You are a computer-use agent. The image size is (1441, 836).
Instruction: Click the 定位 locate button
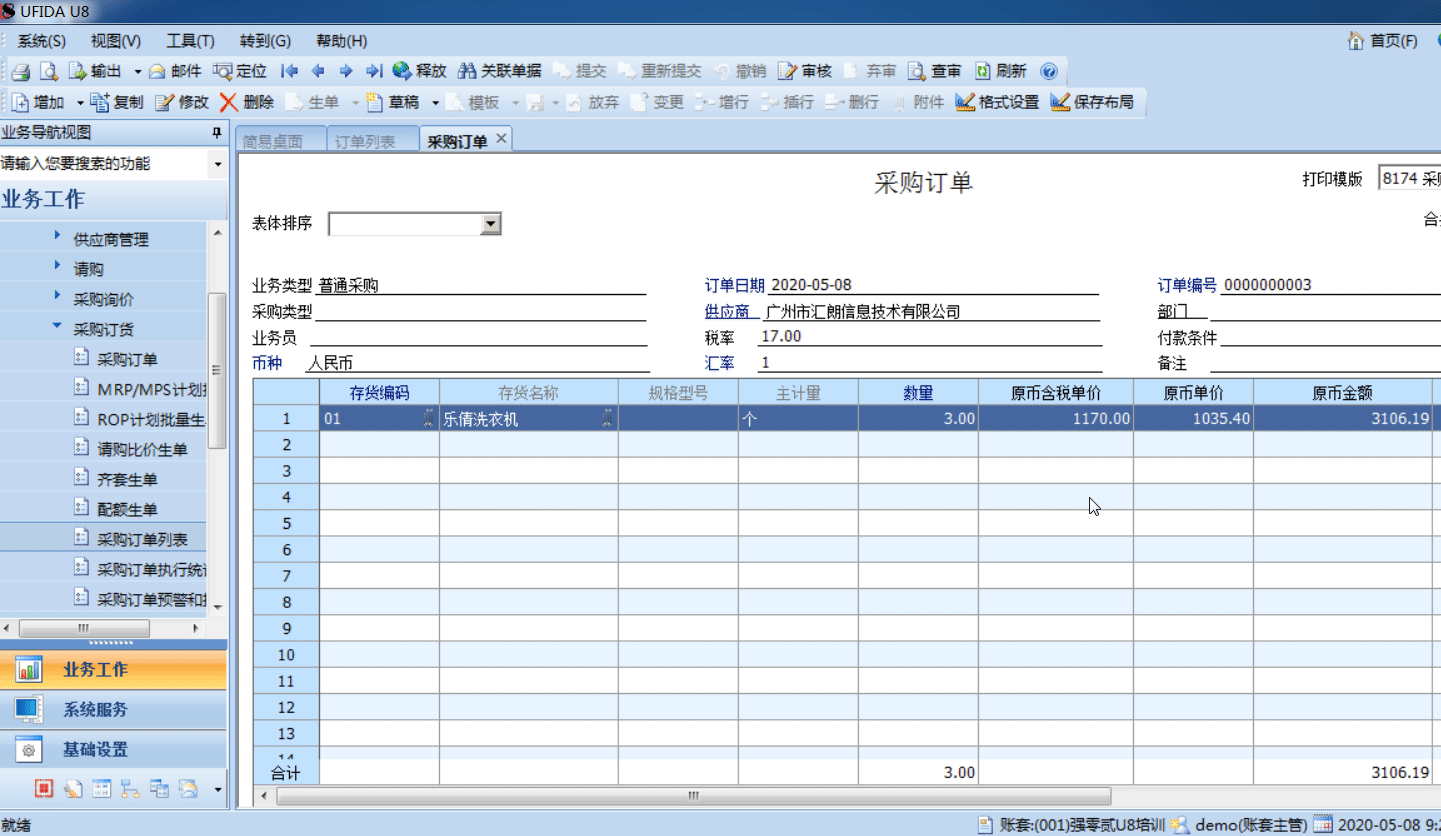click(x=240, y=71)
